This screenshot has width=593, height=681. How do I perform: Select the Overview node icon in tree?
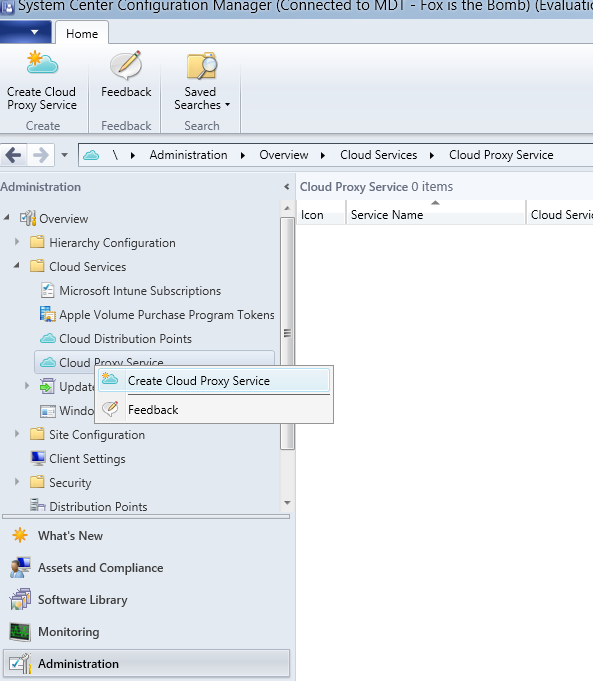click(x=28, y=218)
